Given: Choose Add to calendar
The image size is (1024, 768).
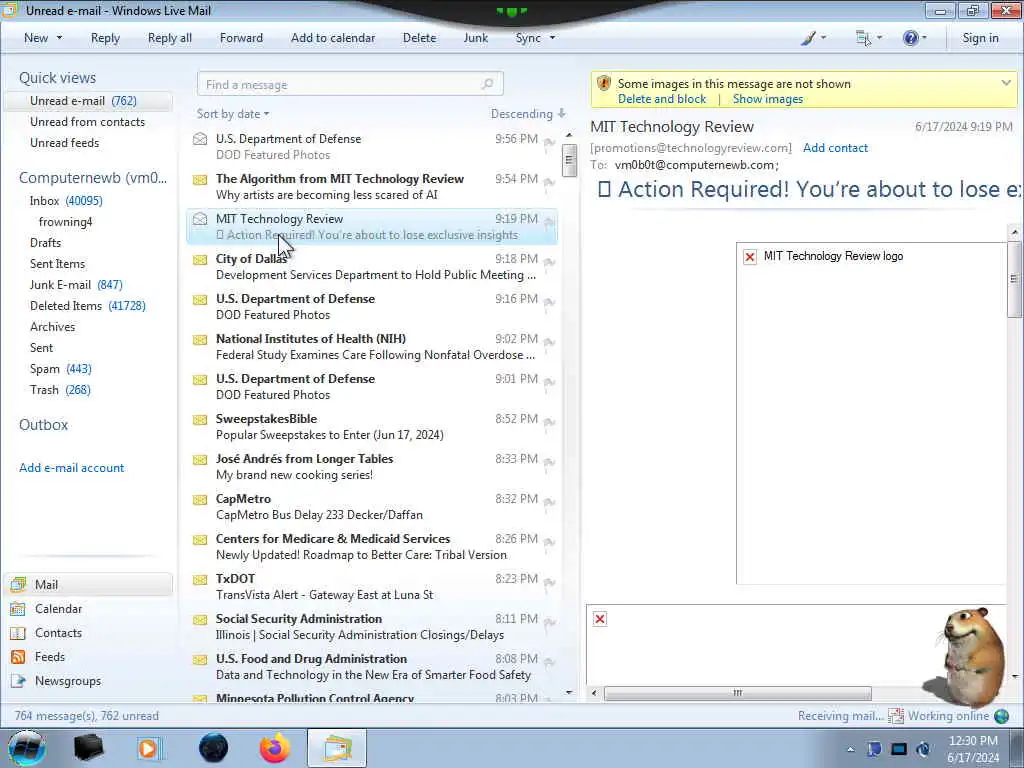Looking at the screenshot, I should click(x=333, y=38).
